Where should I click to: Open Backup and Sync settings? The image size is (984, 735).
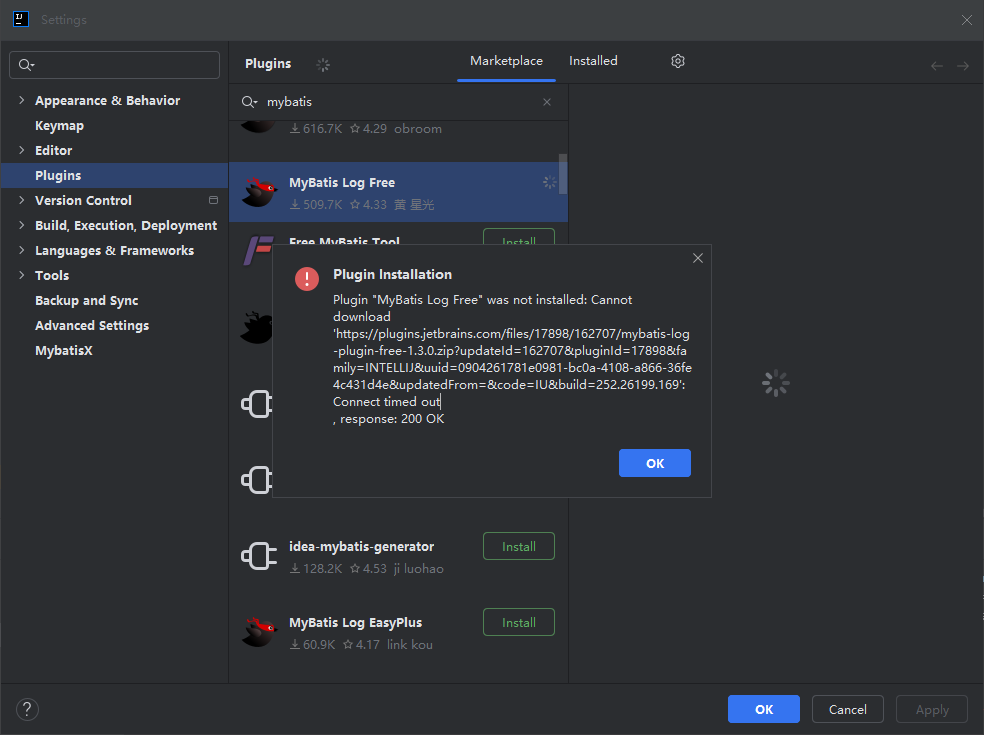point(87,301)
